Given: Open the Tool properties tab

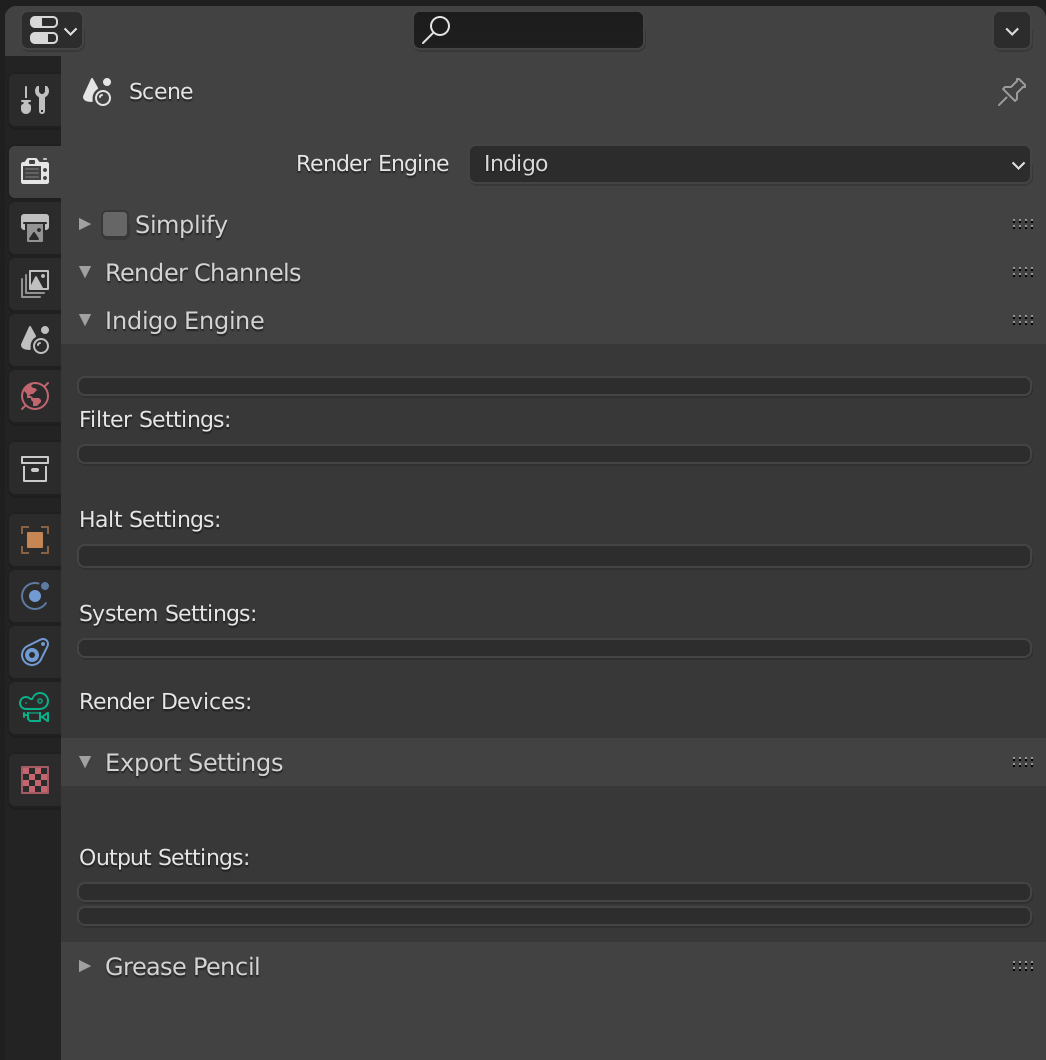Looking at the screenshot, I should coord(34,100).
